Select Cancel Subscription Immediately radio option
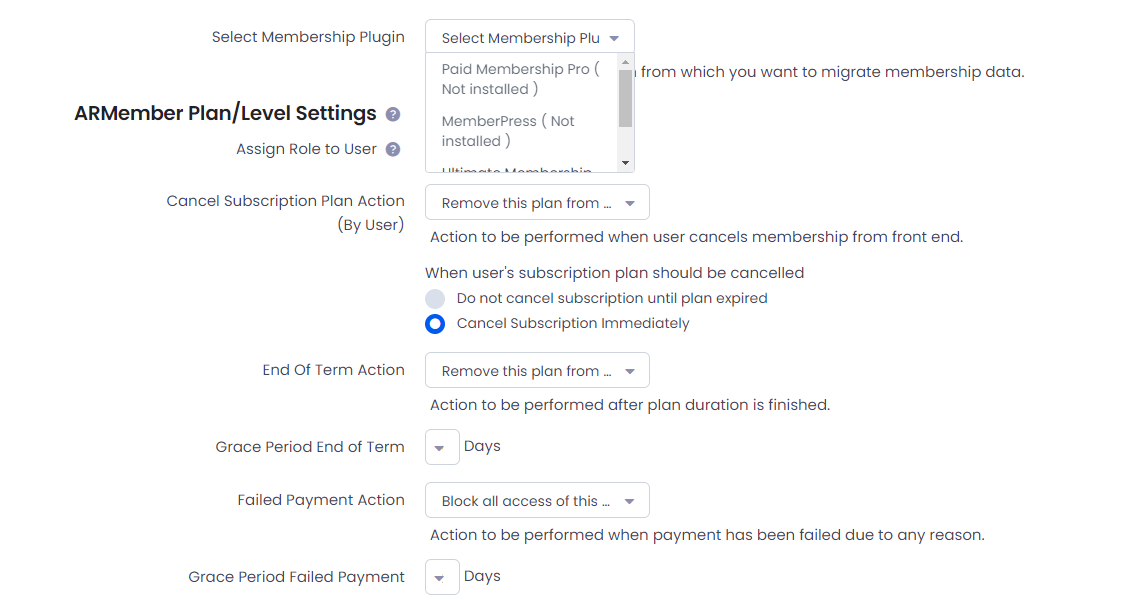The image size is (1130, 614). 435,324
